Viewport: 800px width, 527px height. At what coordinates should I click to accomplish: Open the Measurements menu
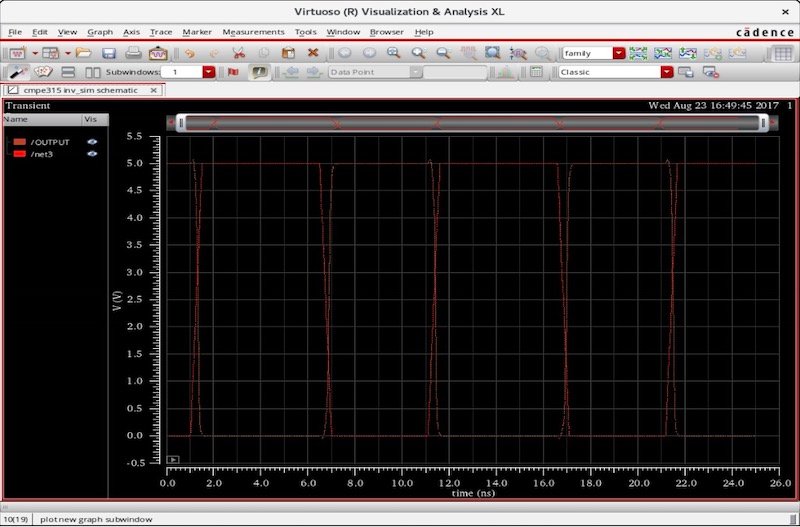pyautogui.click(x=253, y=32)
